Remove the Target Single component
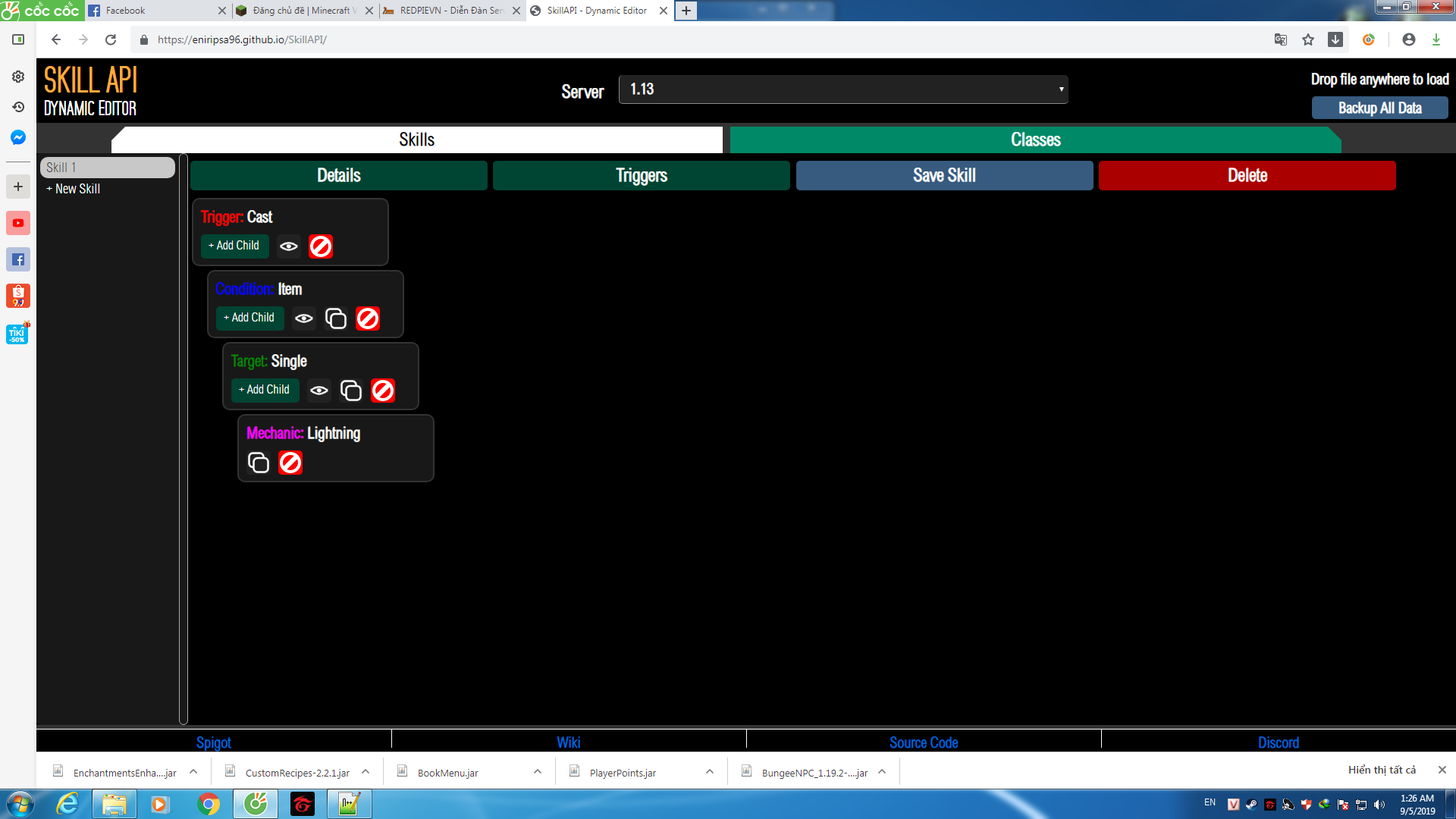The image size is (1456, 819). (x=383, y=391)
